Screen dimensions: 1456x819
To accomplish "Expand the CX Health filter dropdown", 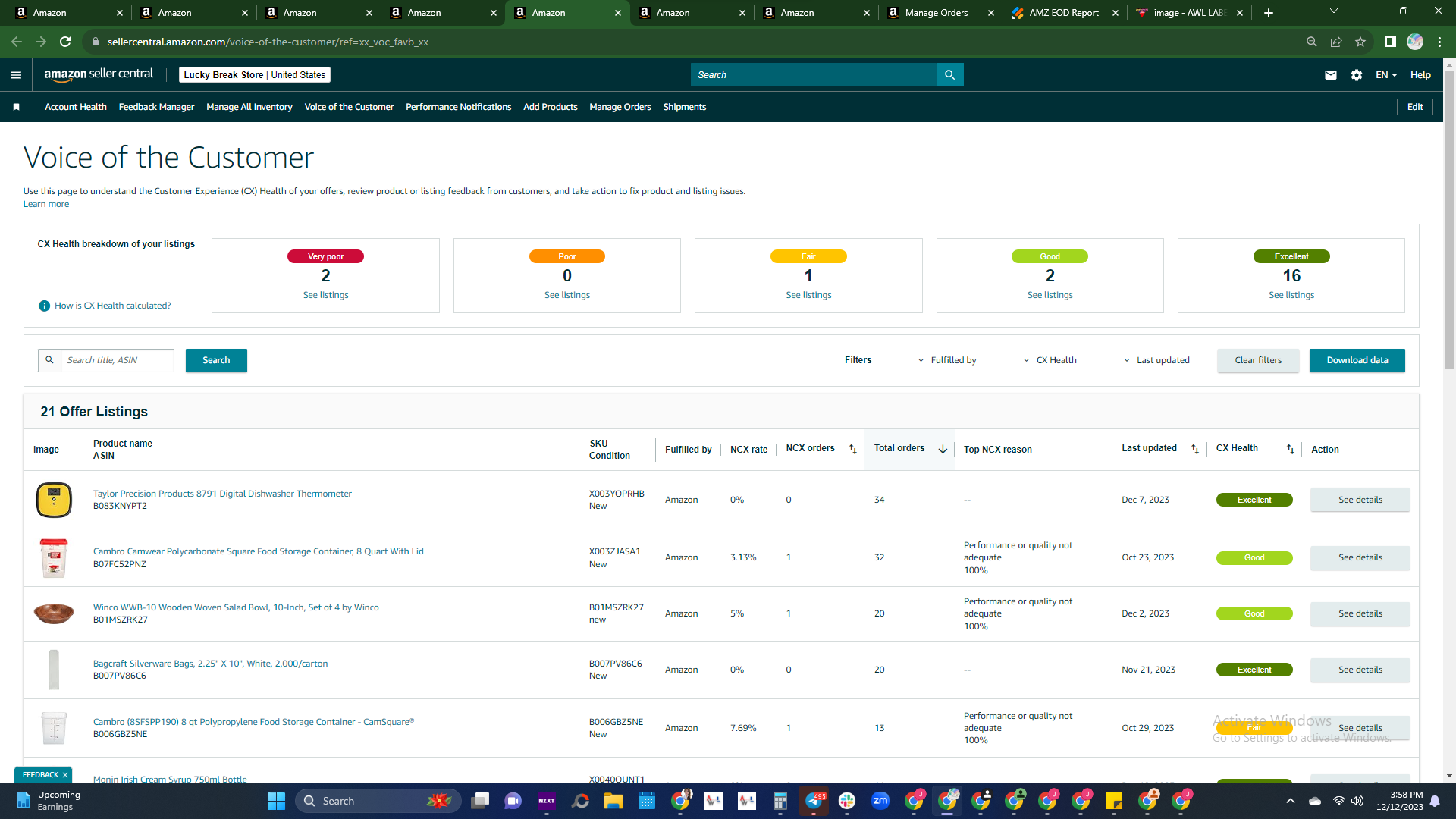I will tap(1050, 360).
